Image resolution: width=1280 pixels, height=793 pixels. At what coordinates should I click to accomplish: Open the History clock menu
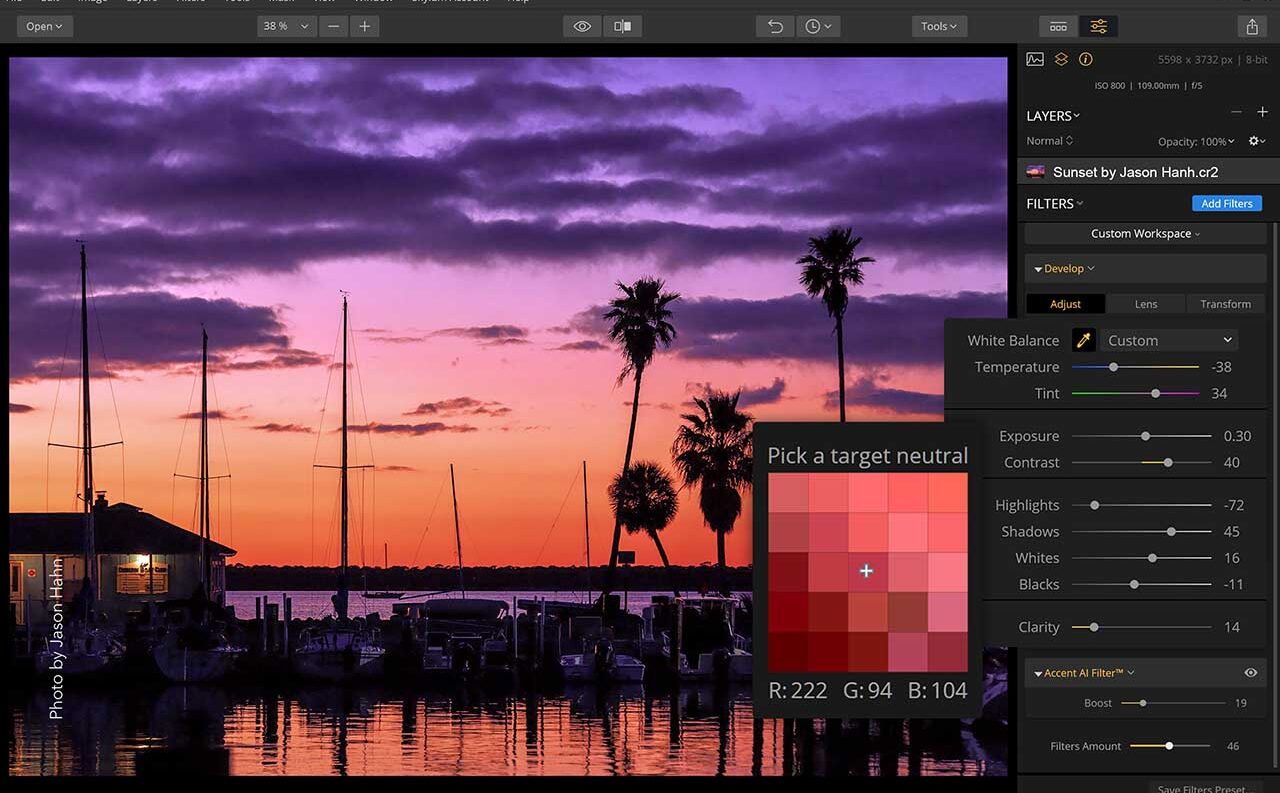pos(818,26)
